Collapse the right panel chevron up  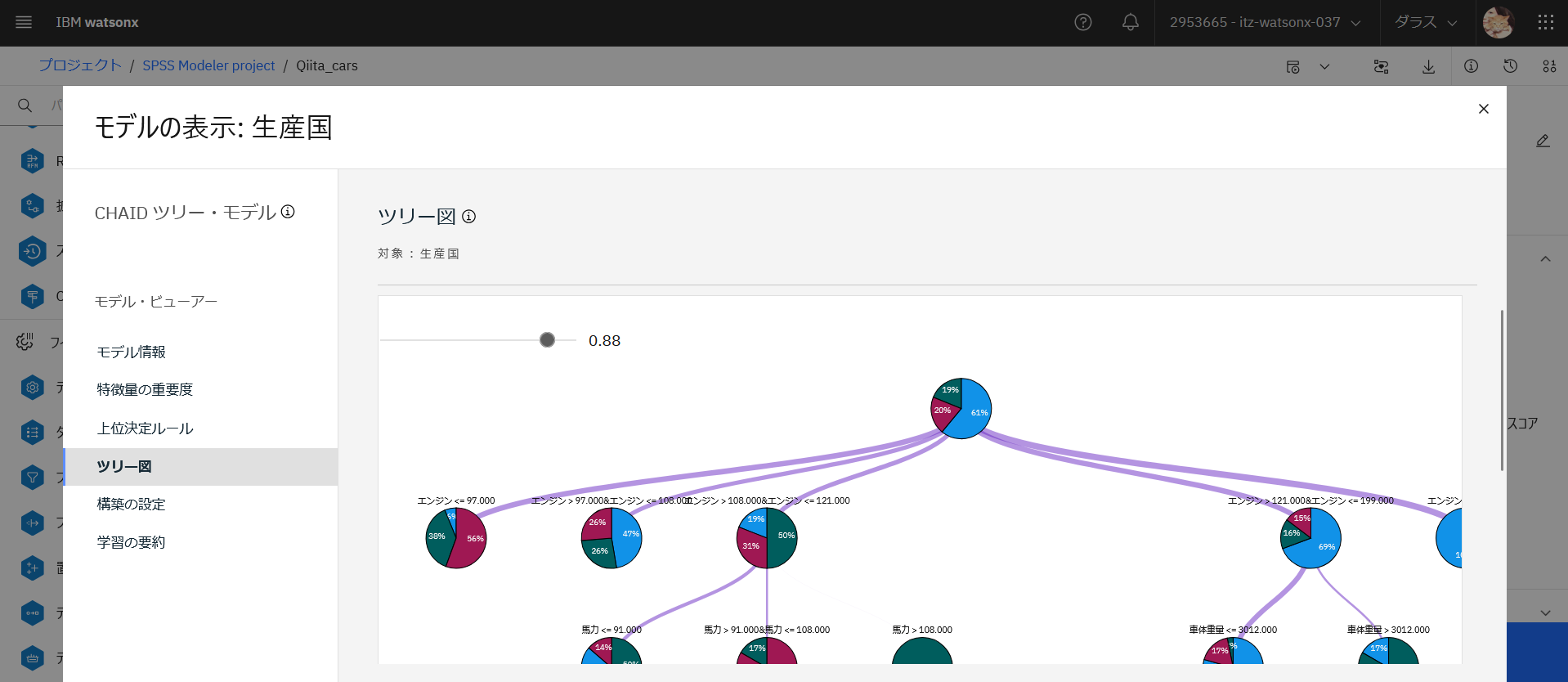pos(1545,259)
